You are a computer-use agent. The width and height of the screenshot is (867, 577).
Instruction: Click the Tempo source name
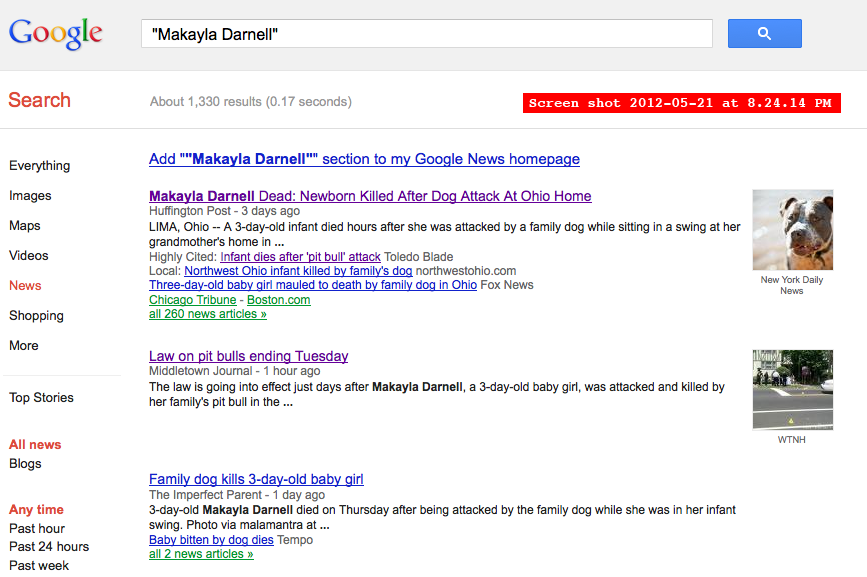click(x=295, y=540)
